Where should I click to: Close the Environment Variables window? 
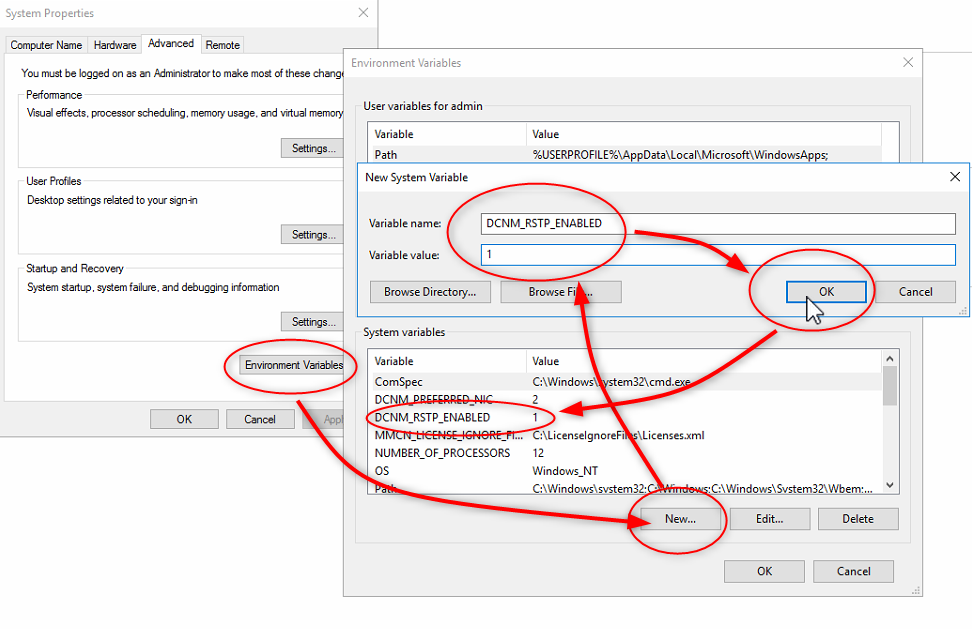tap(908, 62)
